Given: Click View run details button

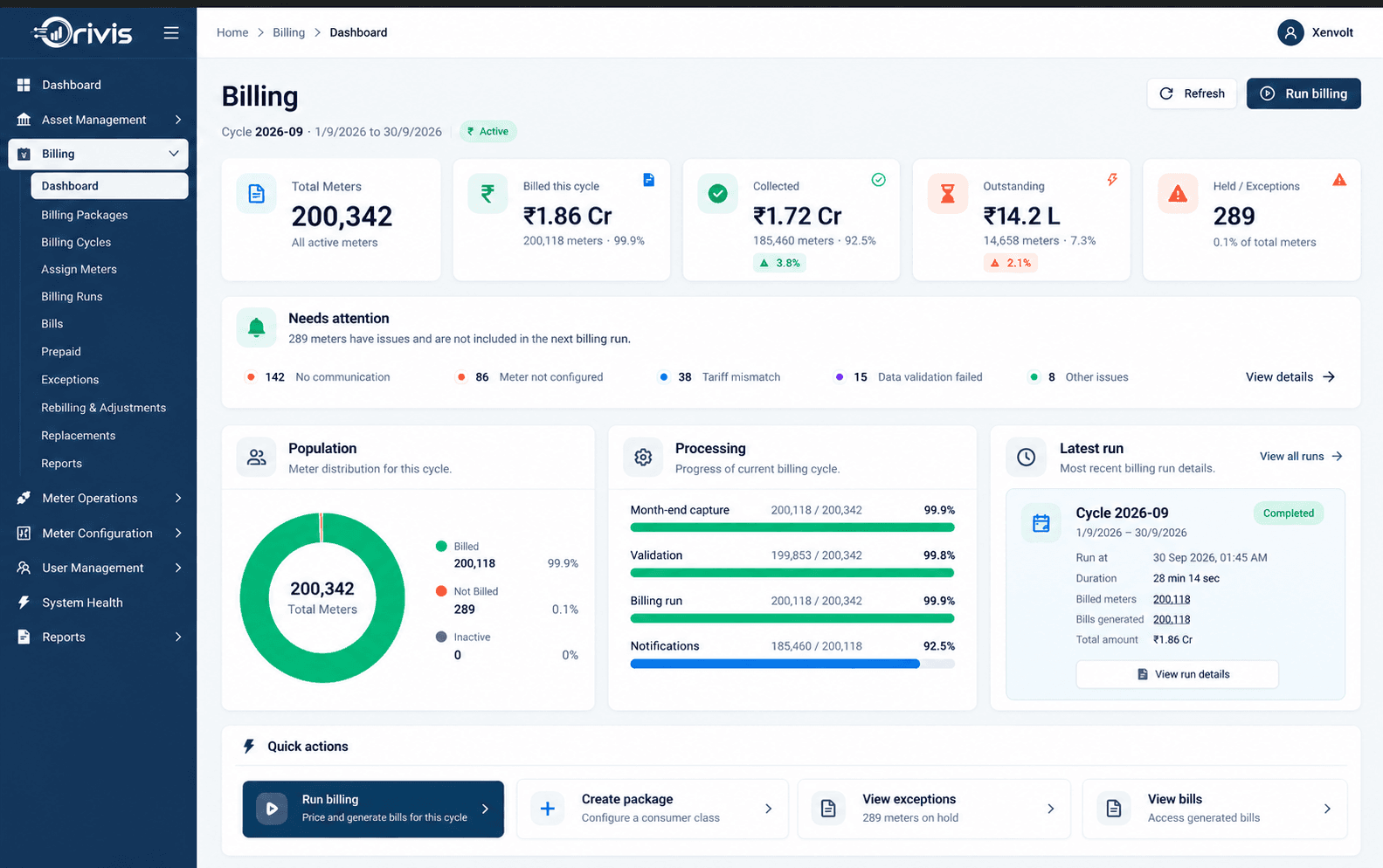Looking at the screenshot, I should [1177, 674].
